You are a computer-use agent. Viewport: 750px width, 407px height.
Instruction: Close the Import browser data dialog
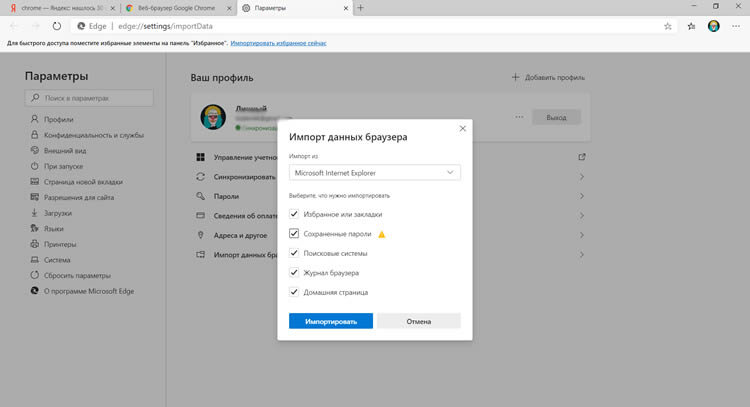[x=463, y=128]
